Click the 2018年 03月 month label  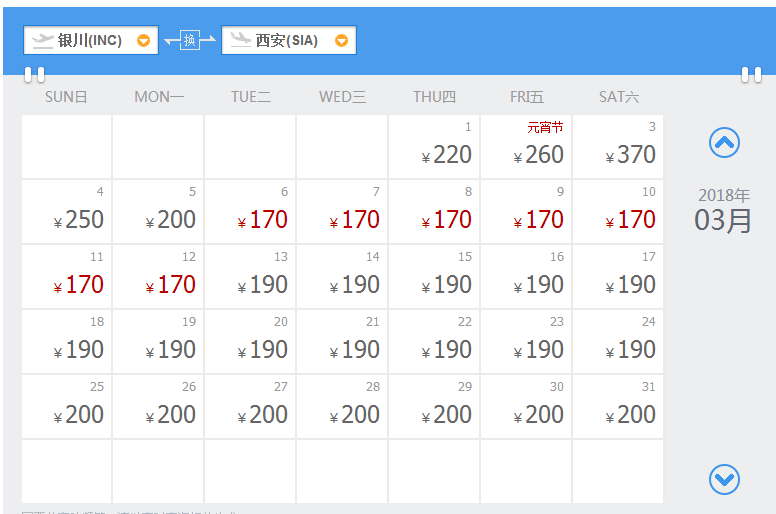pyautogui.click(x=723, y=210)
